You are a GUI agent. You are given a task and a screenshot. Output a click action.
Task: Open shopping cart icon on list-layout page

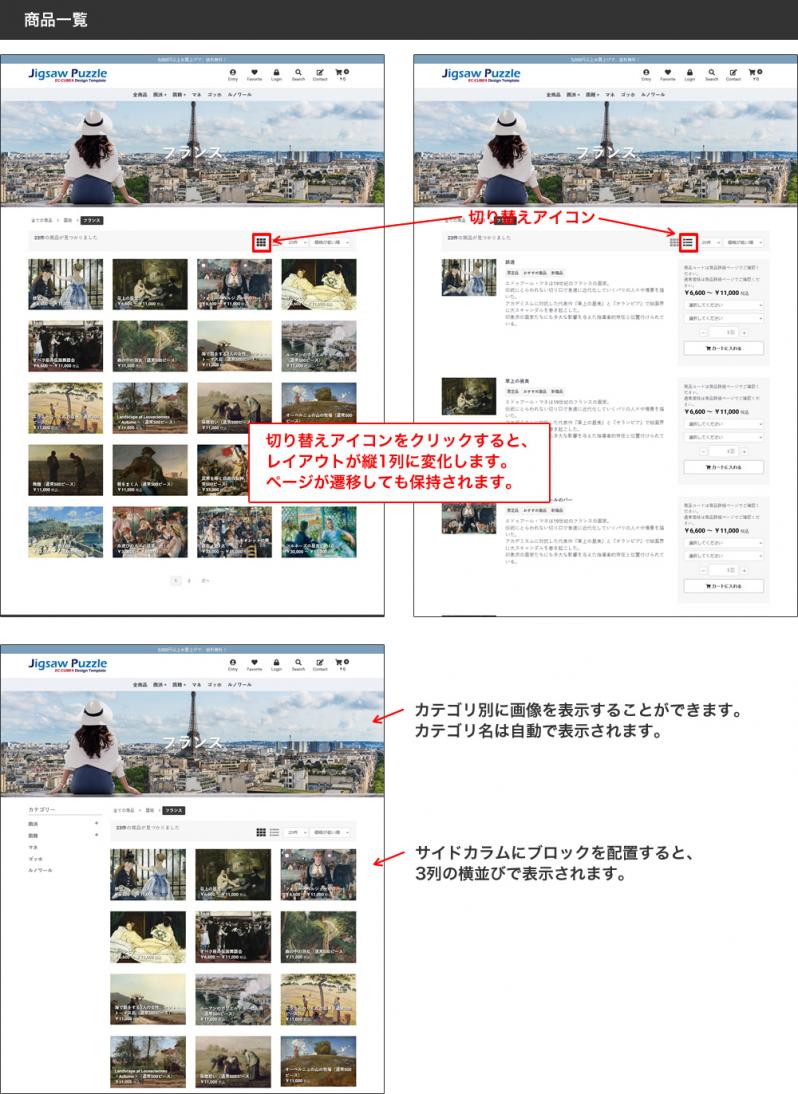(755, 74)
